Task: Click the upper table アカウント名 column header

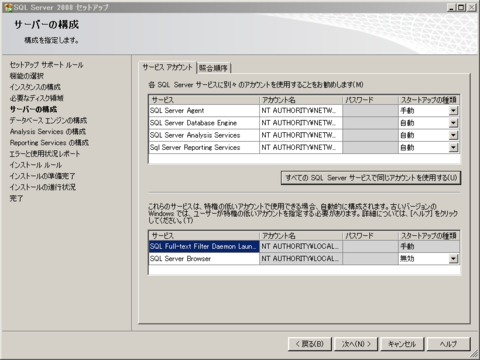Action: point(301,100)
